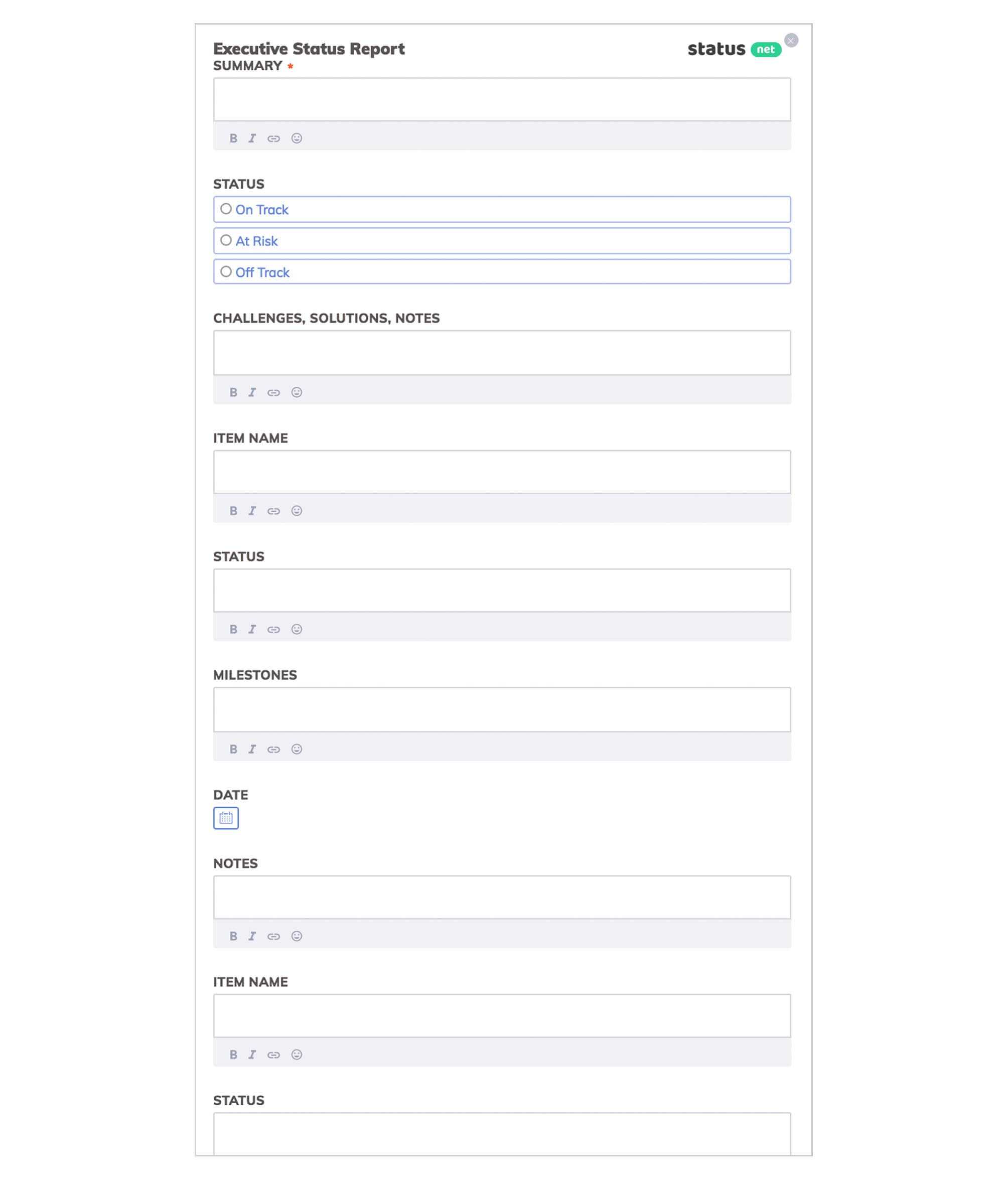
Task: Click the Emoji icon in Challenges toolbar
Action: point(297,392)
